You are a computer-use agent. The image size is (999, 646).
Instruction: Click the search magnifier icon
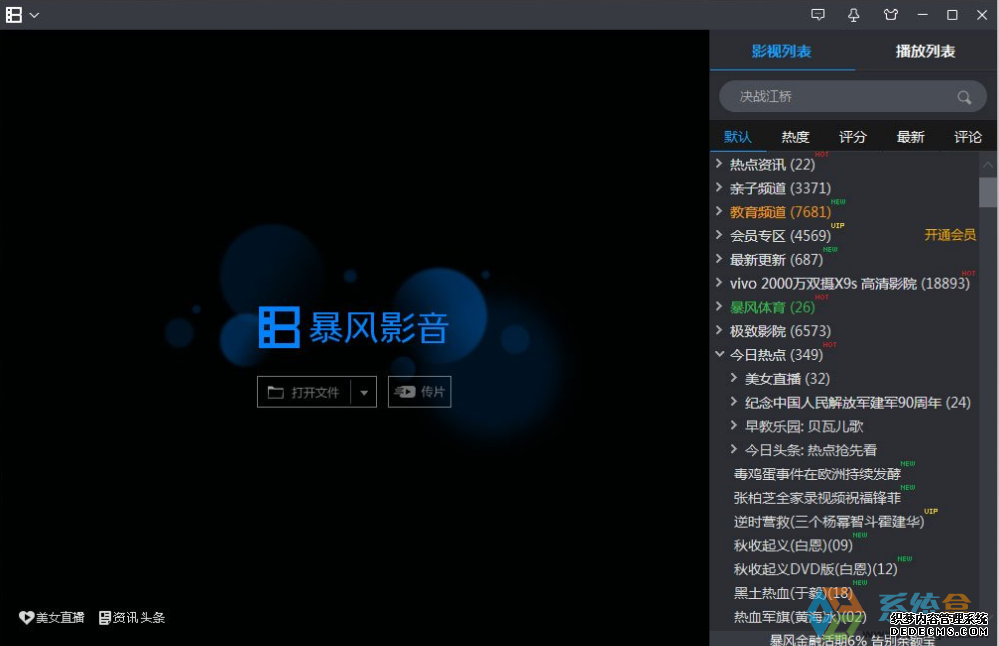[964, 97]
